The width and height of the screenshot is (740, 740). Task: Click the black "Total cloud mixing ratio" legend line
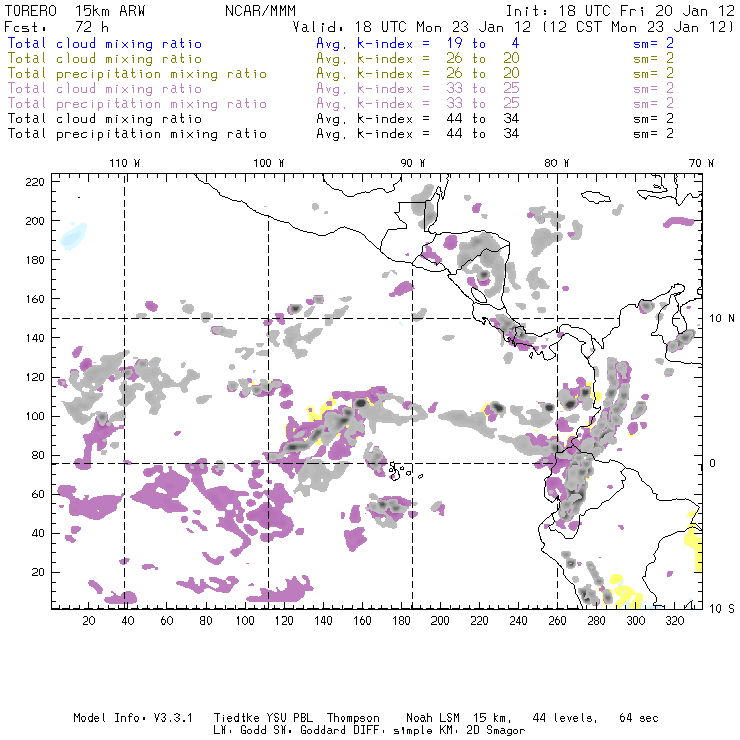[x=105, y=119]
